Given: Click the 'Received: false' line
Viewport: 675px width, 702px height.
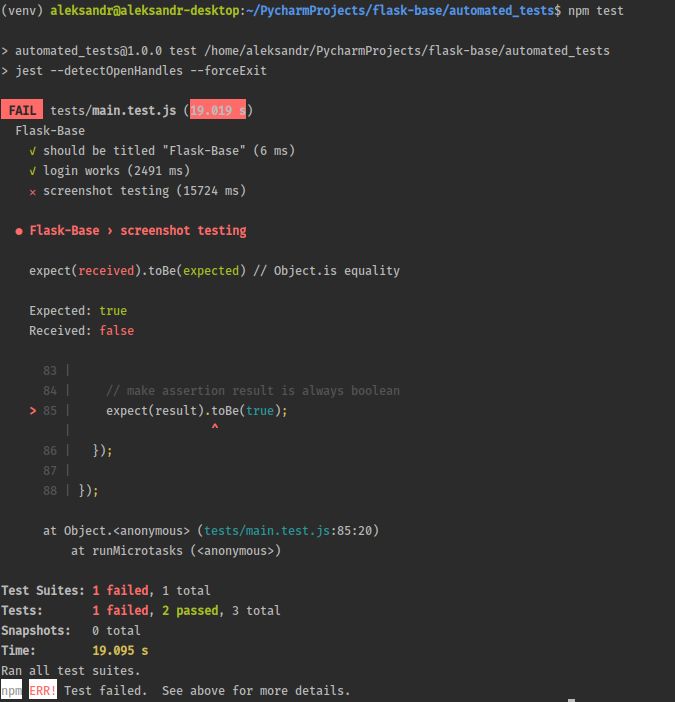Looking at the screenshot, I should (x=81, y=331).
